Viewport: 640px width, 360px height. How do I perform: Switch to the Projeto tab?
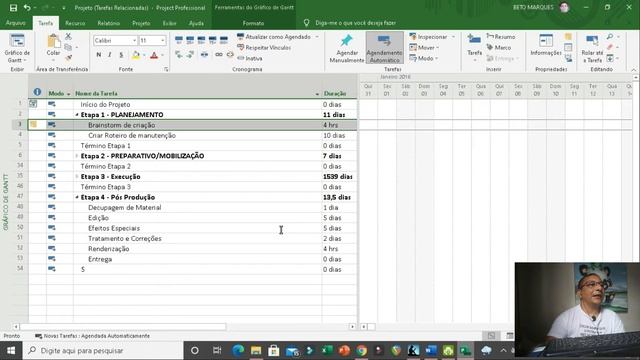click(141, 23)
